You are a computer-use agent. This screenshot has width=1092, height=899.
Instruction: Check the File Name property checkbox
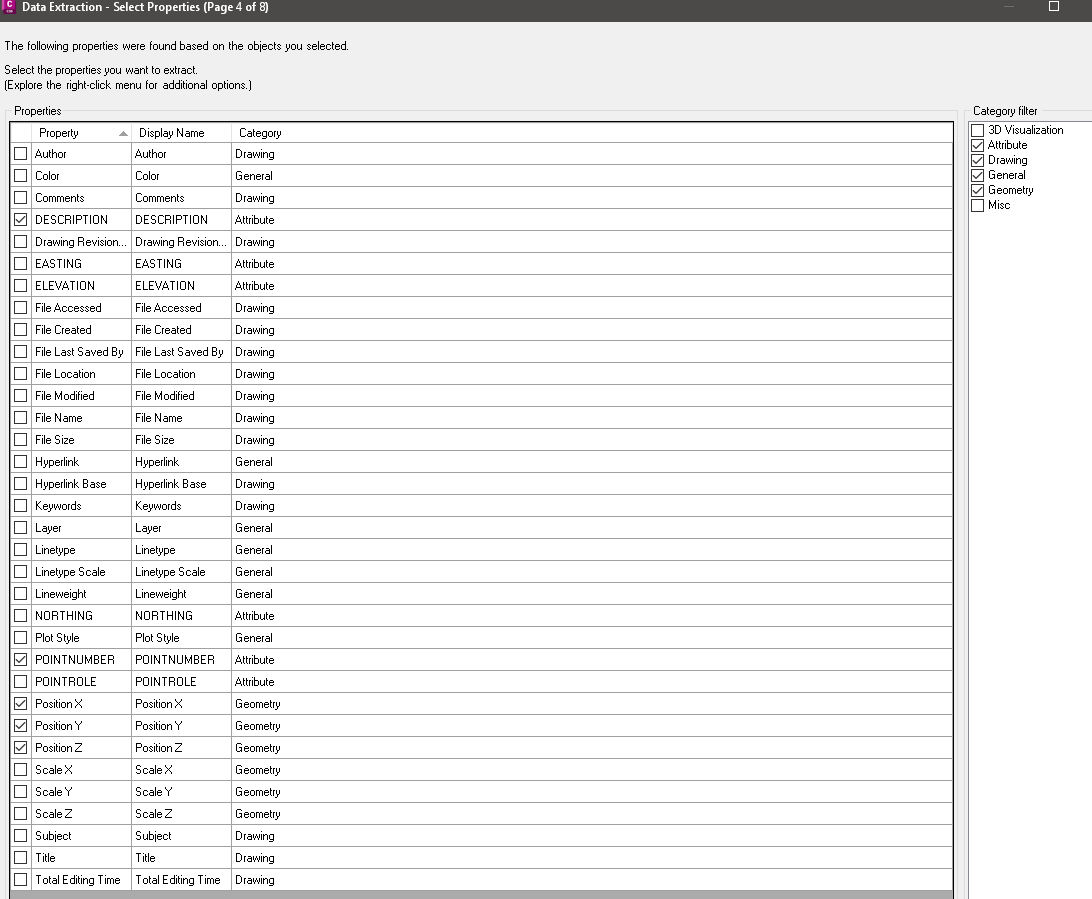[21, 418]
